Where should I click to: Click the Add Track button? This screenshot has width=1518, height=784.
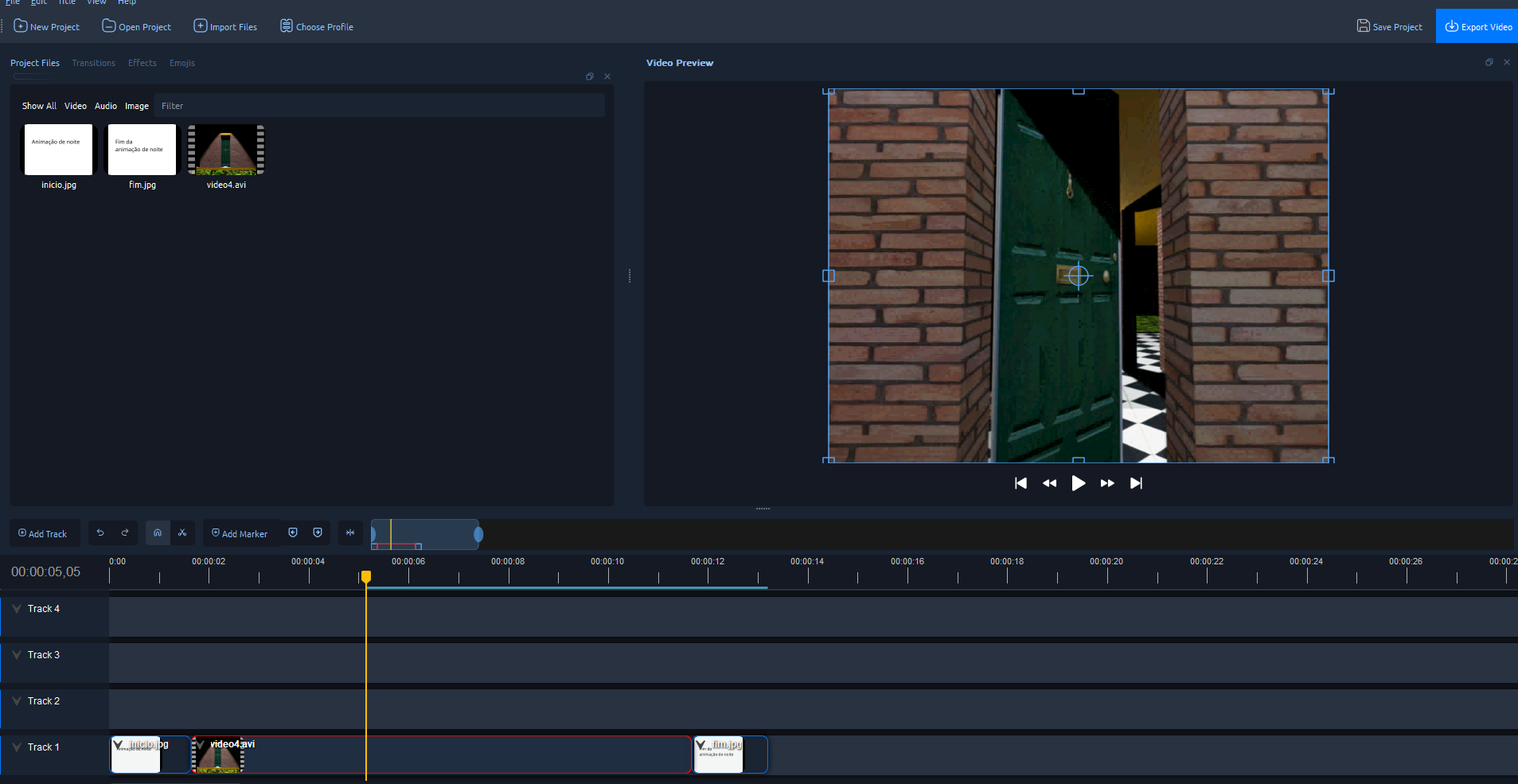coord(43,533)
